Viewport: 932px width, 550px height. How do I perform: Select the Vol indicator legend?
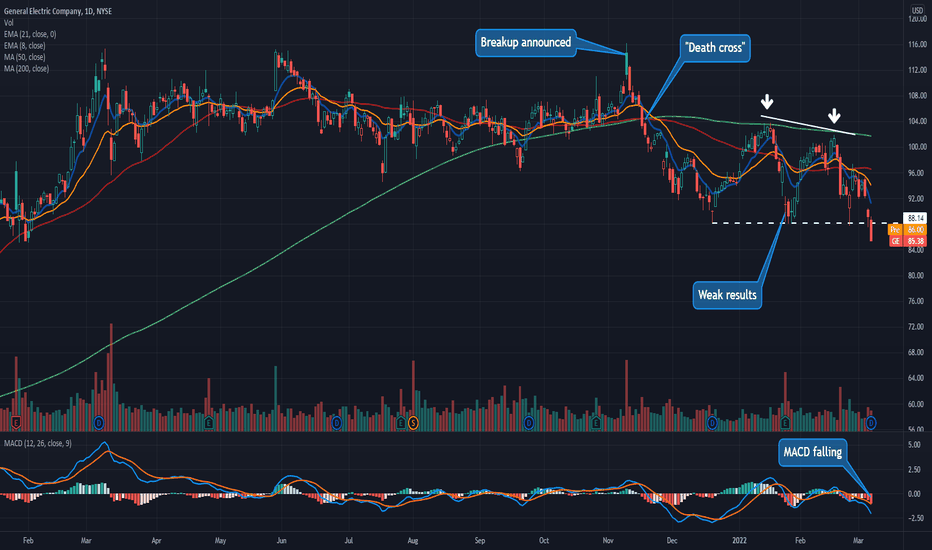pos(8,23)
